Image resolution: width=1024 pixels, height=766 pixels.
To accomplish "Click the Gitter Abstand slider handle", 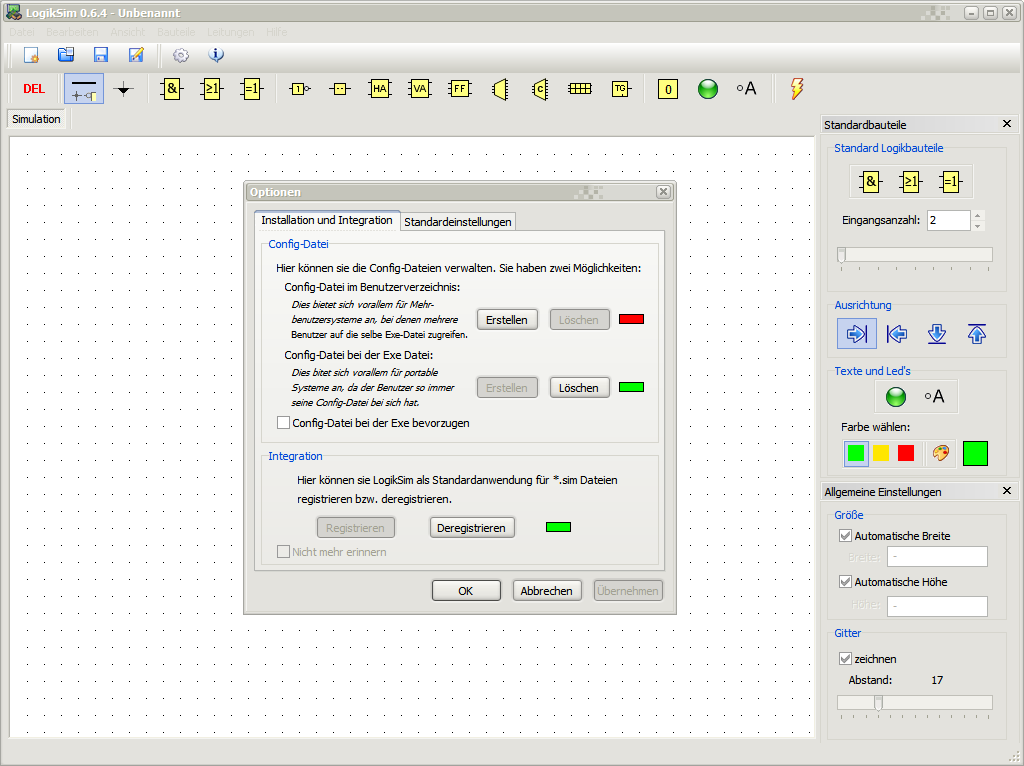I will point(878,703).
